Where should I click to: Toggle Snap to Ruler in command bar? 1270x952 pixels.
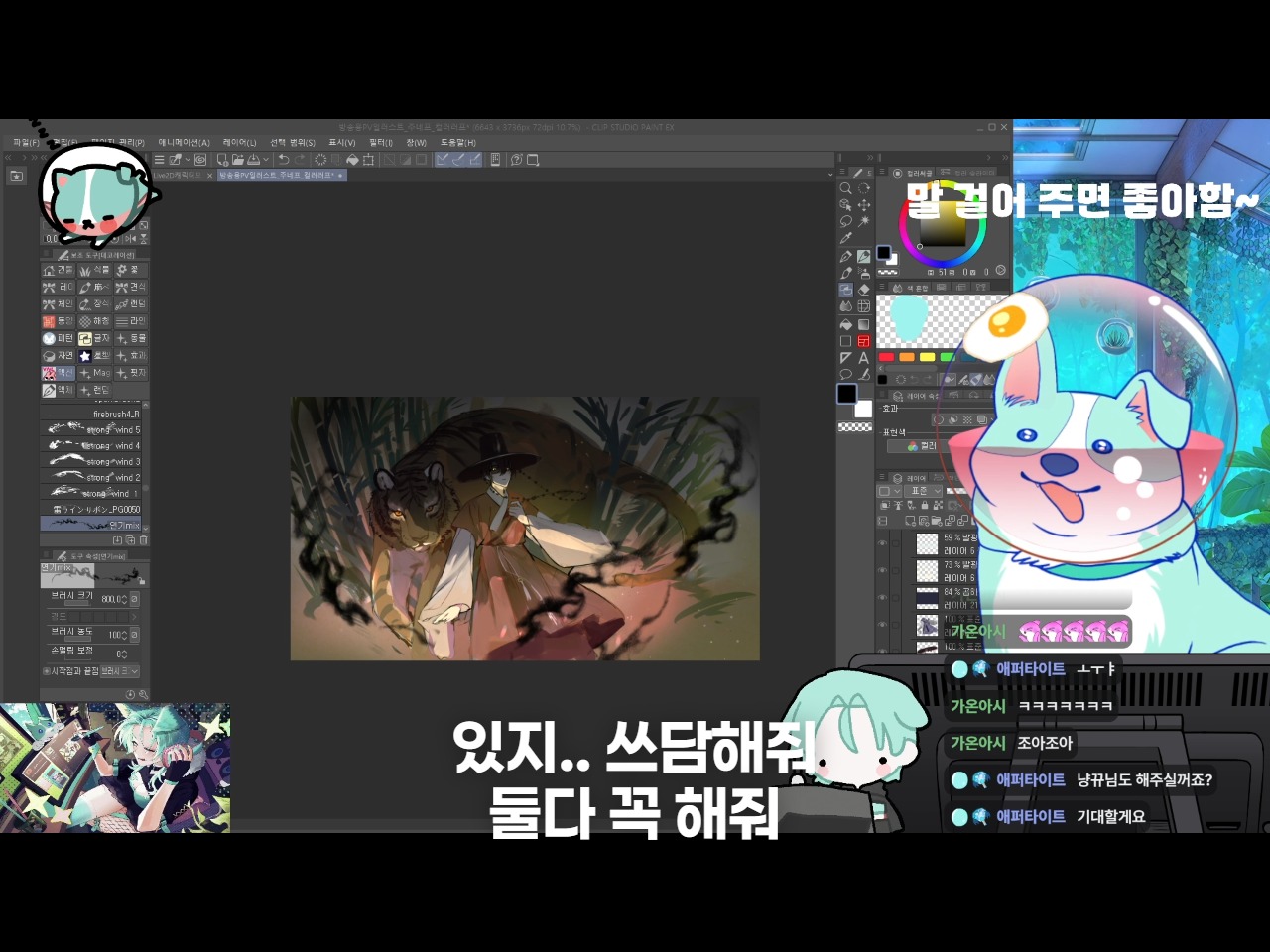[x=443, y=160]
